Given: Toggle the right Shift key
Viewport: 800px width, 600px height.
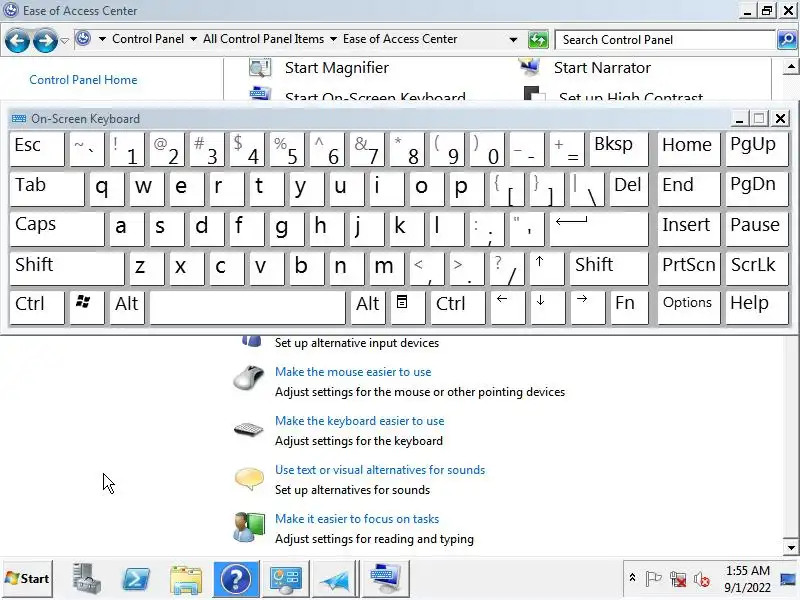Looking at the screenshot, I should coord(609,267).
